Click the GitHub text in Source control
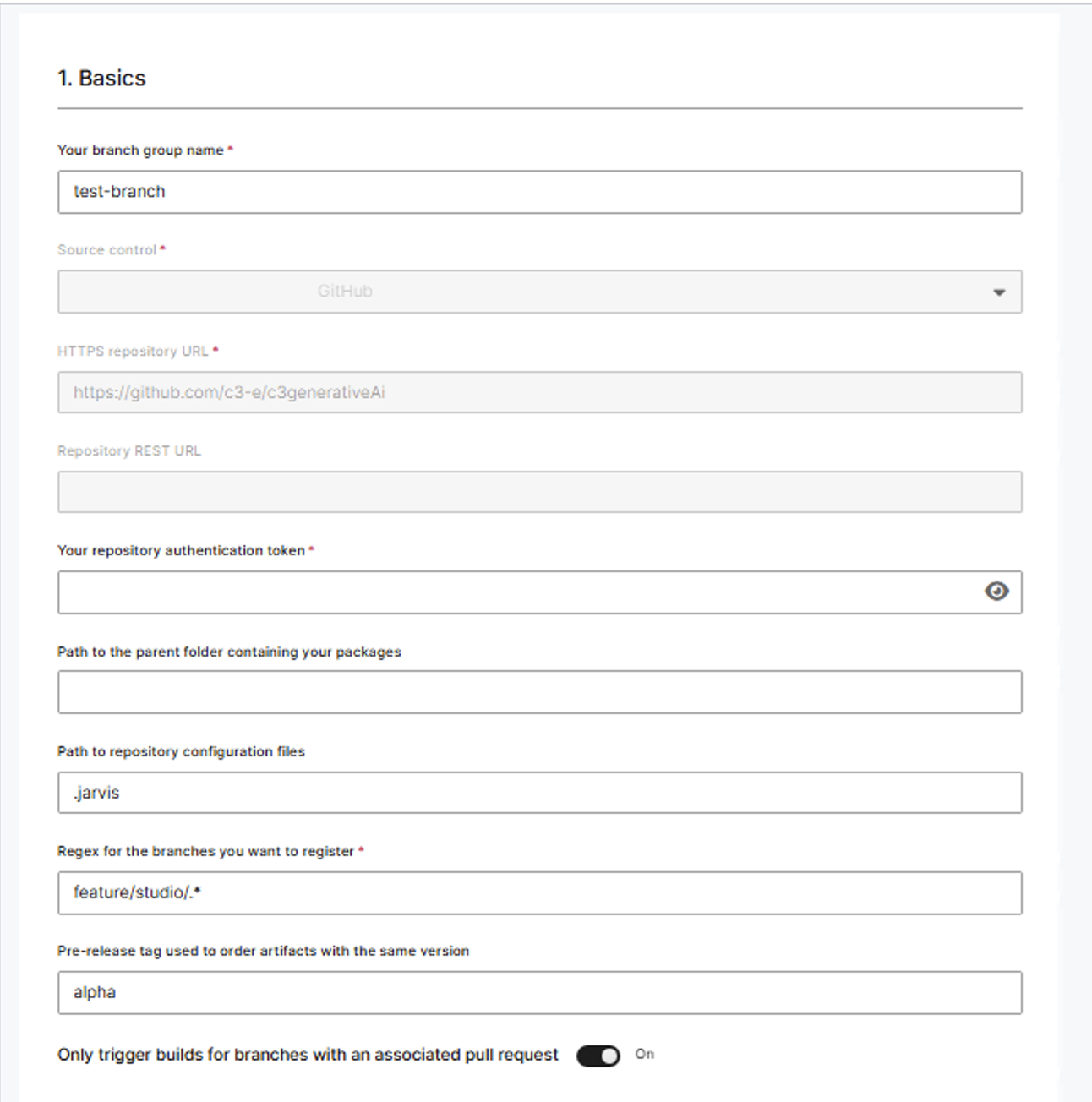 pyautogui.click(x=345, y=292)
